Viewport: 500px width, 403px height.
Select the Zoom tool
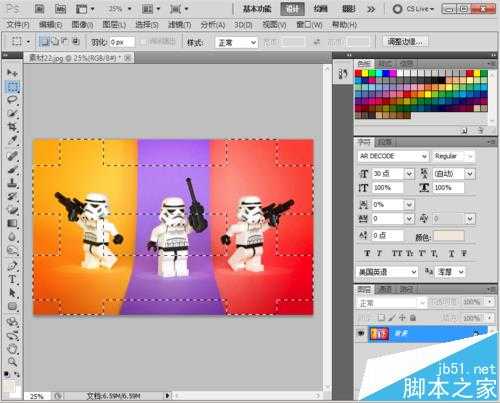[x=12, y=362]
